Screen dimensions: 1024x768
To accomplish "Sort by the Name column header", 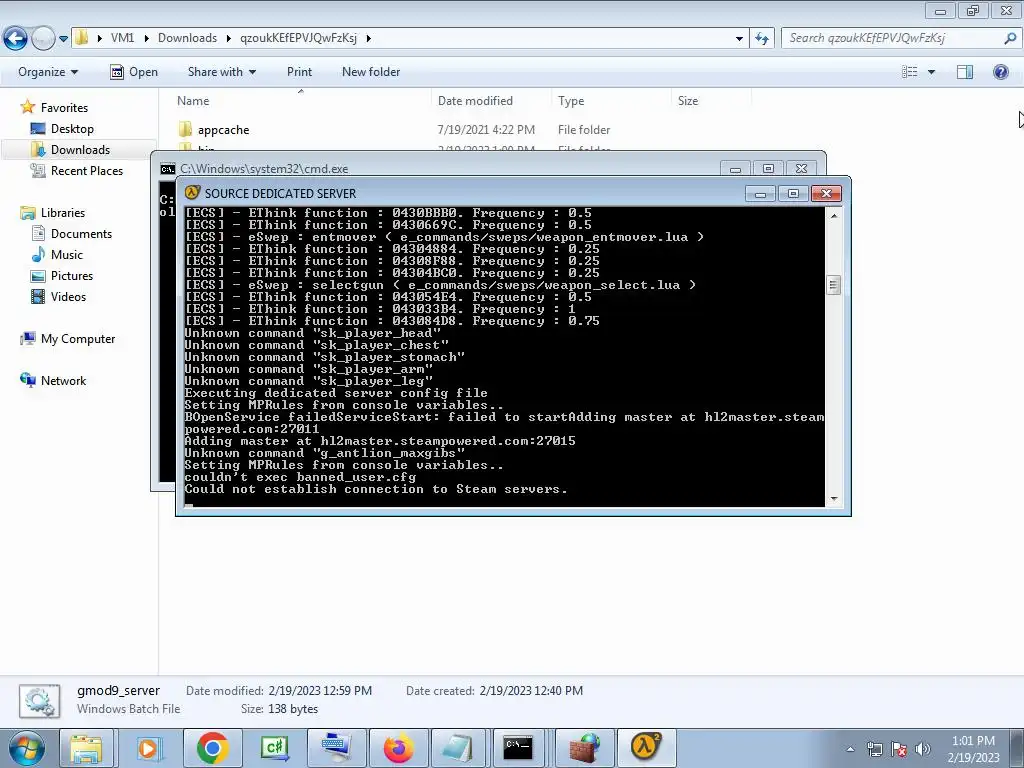I will (x=193, y=101).
